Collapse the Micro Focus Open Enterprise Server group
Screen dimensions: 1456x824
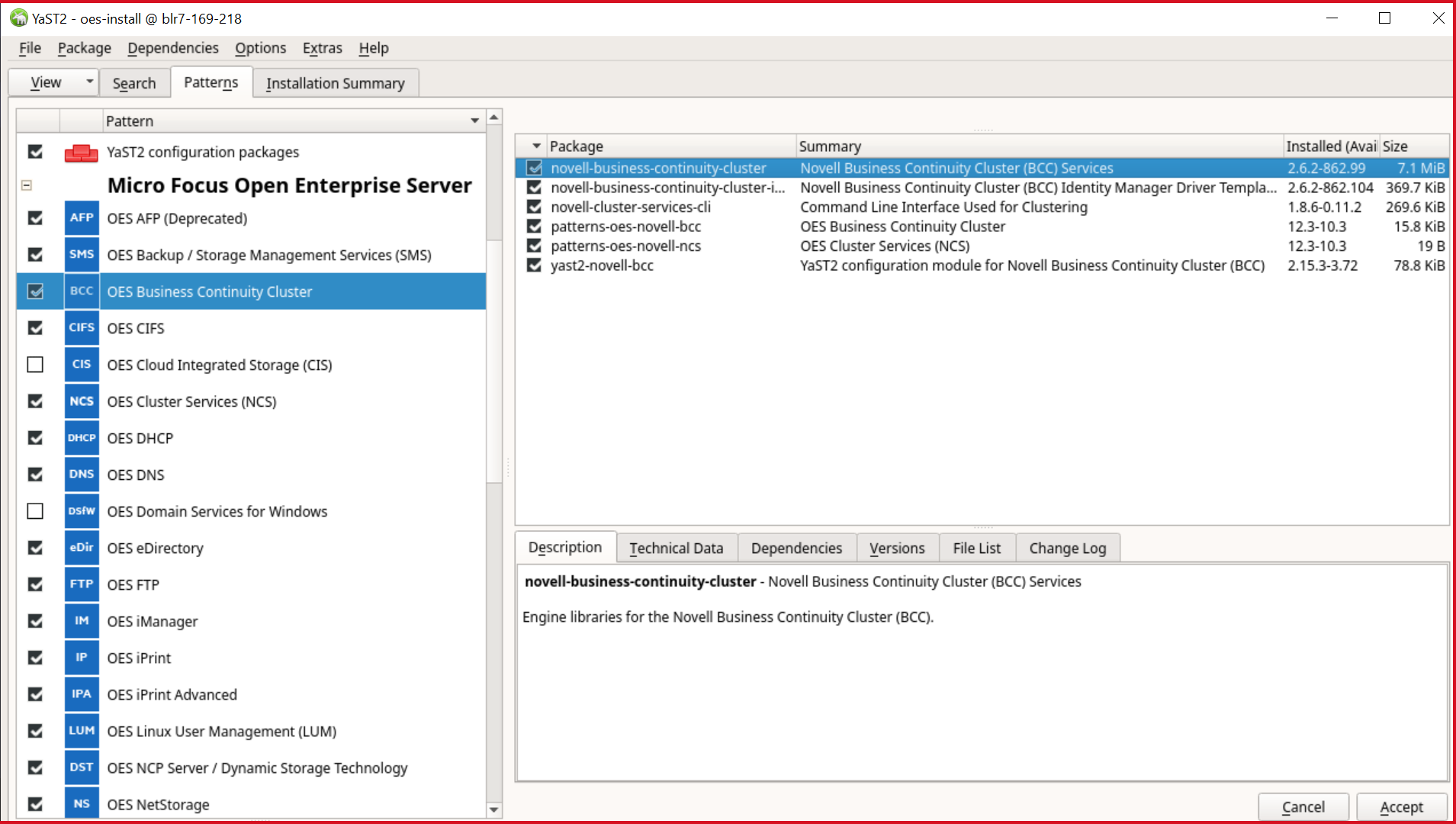[27, 185]
